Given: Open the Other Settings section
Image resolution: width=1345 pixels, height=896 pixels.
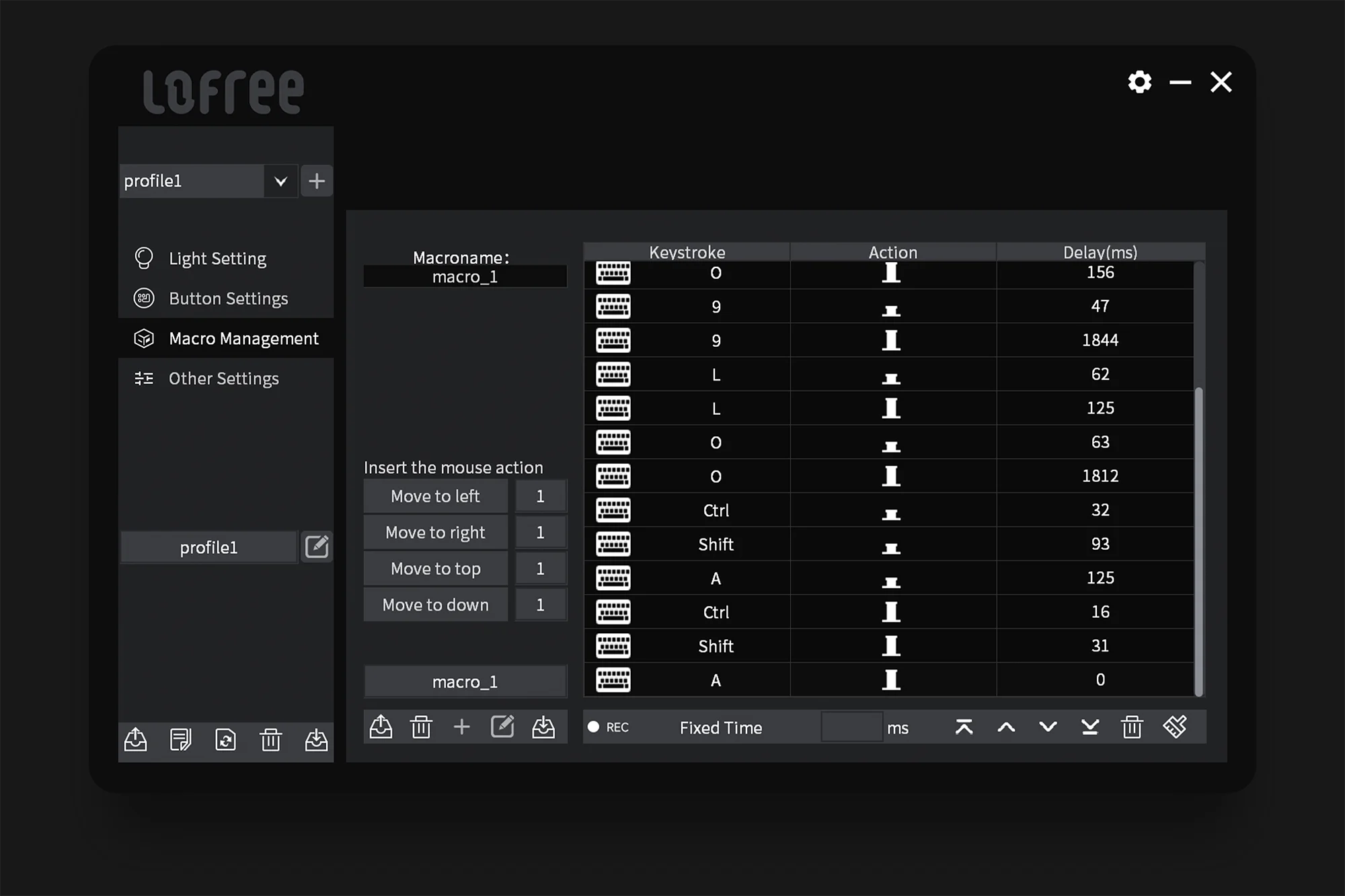Looking at the screenshot, I should click(x=223, y=378).
